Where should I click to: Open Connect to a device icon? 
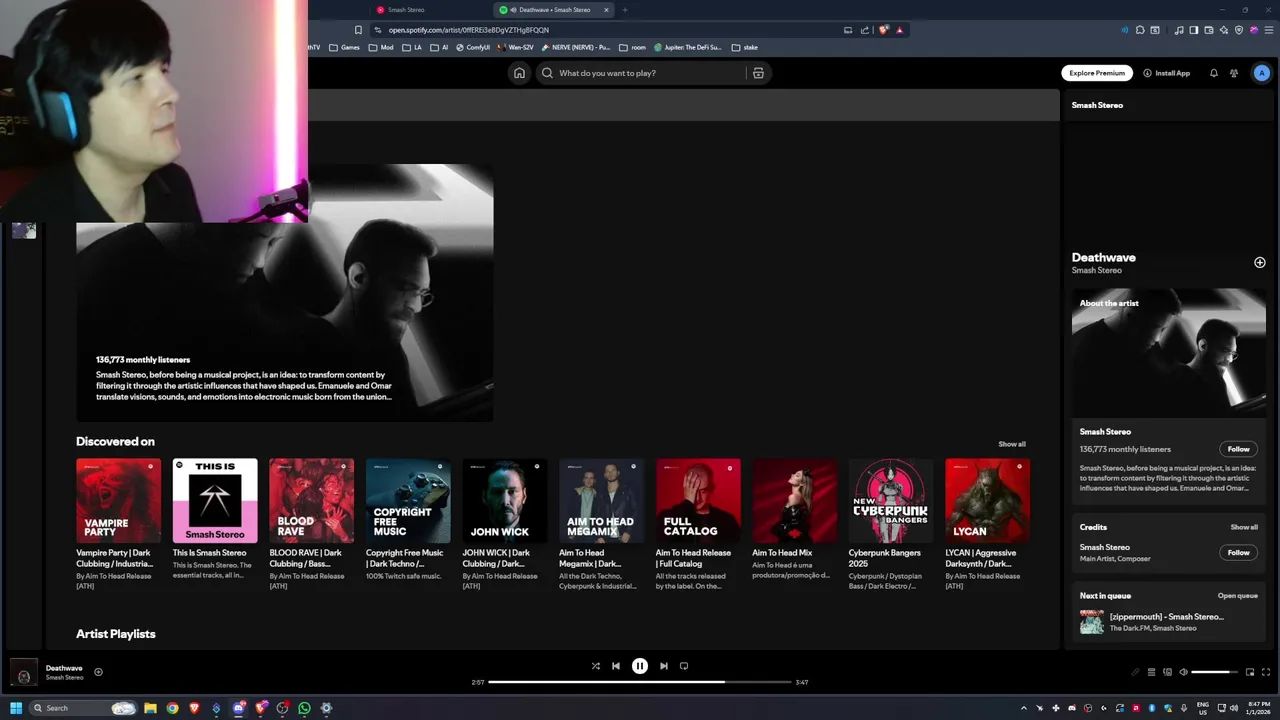(x=1167, y=672)
